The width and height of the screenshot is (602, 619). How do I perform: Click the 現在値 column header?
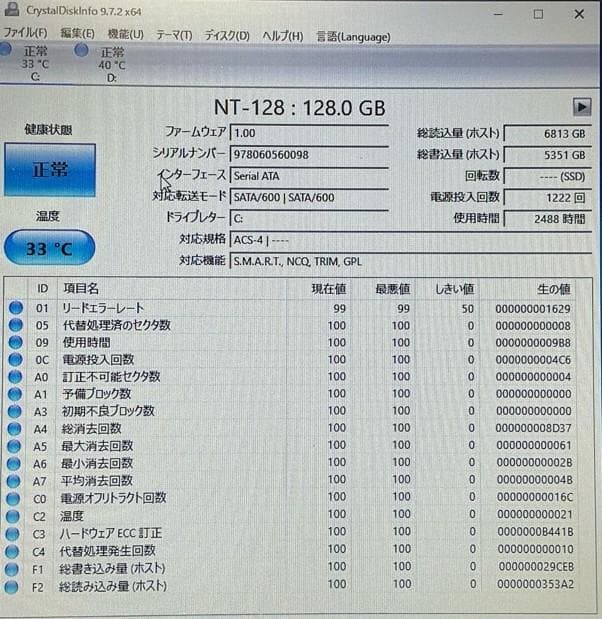point(319,289)
